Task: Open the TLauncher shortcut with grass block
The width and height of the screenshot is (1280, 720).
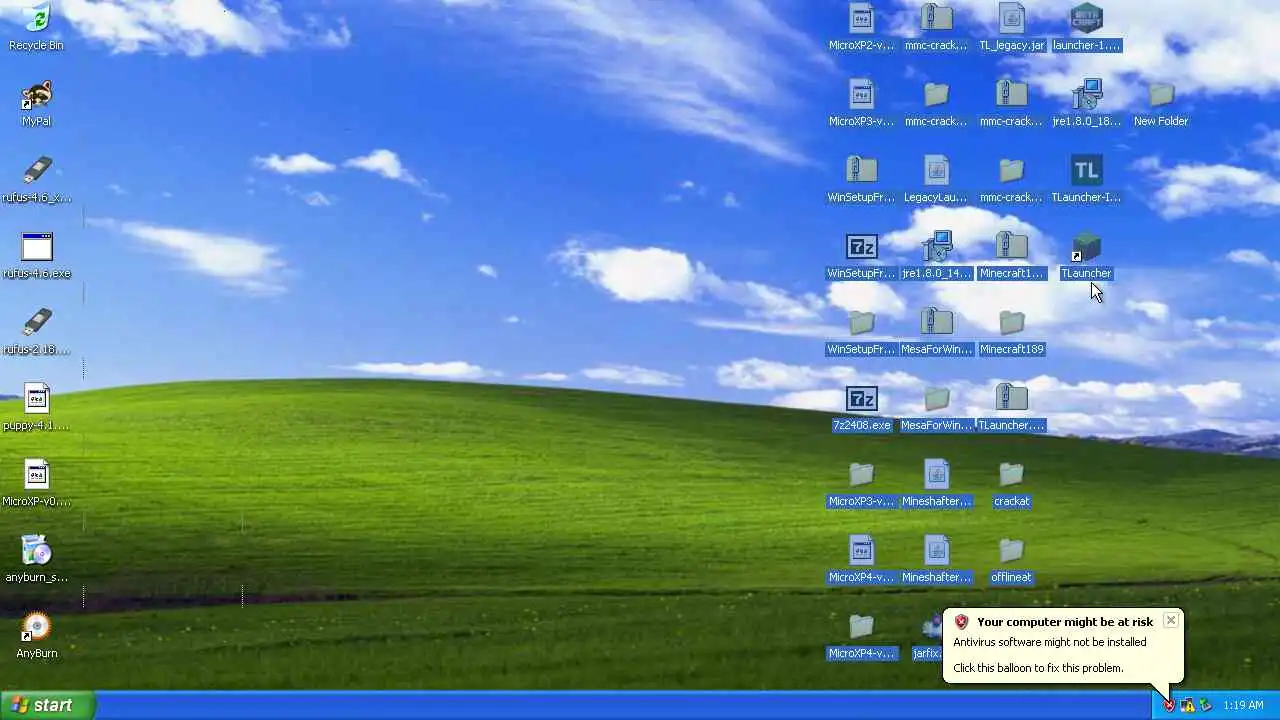Action: 1086,255
